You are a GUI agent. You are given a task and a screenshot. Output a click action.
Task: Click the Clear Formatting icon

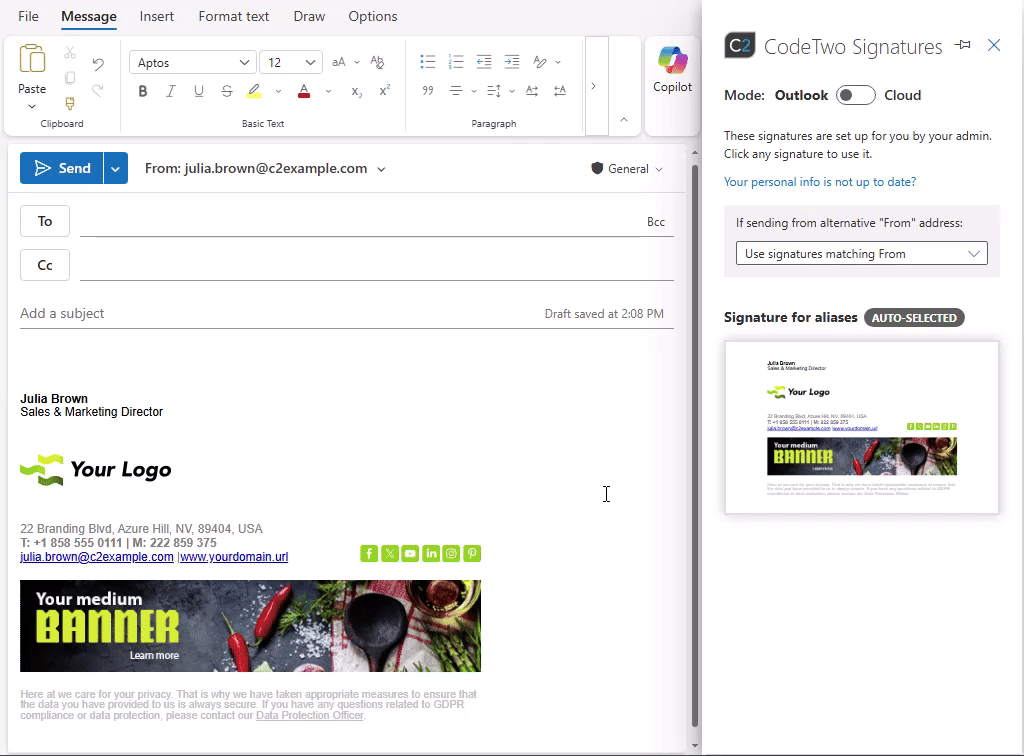point(377,62)
